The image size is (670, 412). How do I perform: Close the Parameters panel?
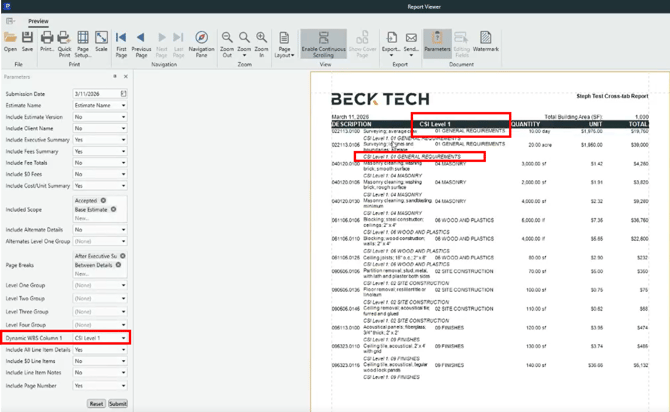pos(126,77)
